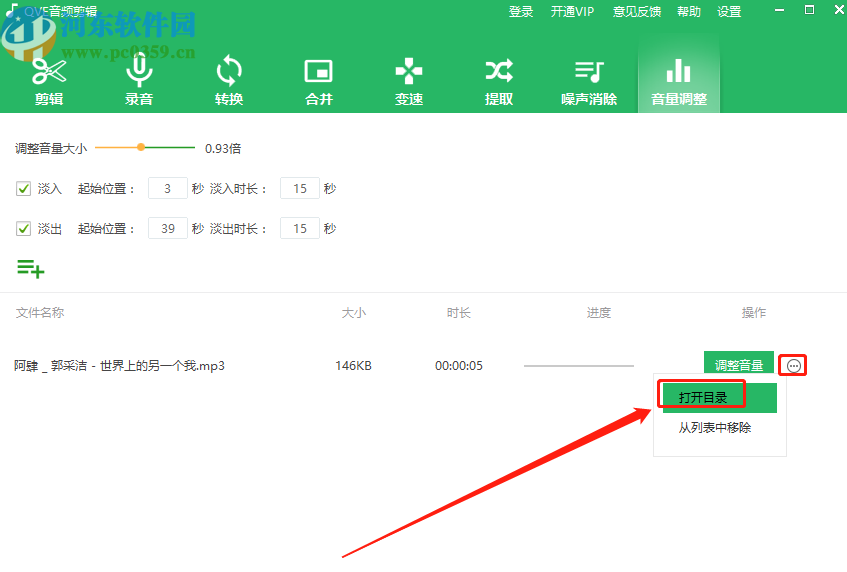Click the fade-in start position field

click(167, 188)
